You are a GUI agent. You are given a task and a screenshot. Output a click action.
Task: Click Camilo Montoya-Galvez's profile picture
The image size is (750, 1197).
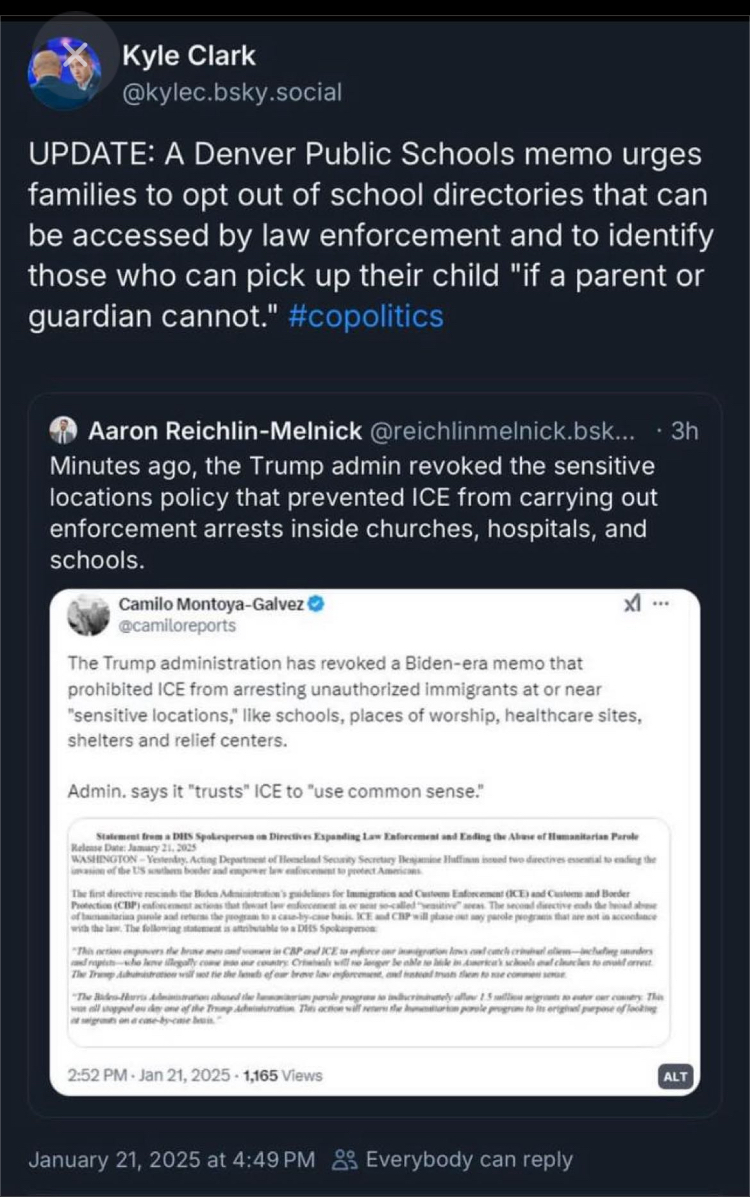[89, 615]
